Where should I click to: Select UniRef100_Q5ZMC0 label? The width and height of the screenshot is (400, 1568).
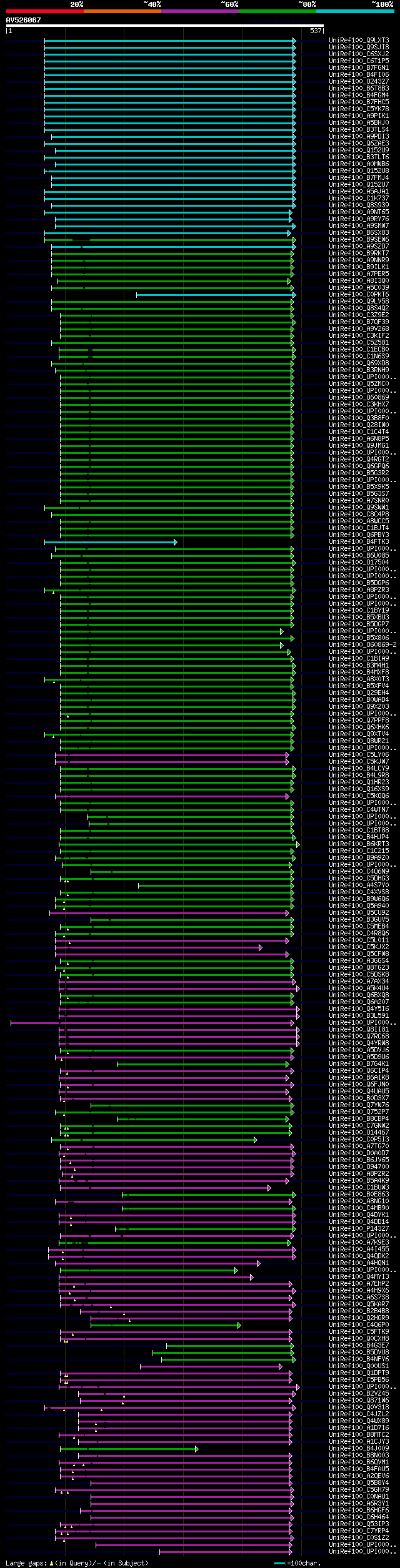(x=359, y=384)
